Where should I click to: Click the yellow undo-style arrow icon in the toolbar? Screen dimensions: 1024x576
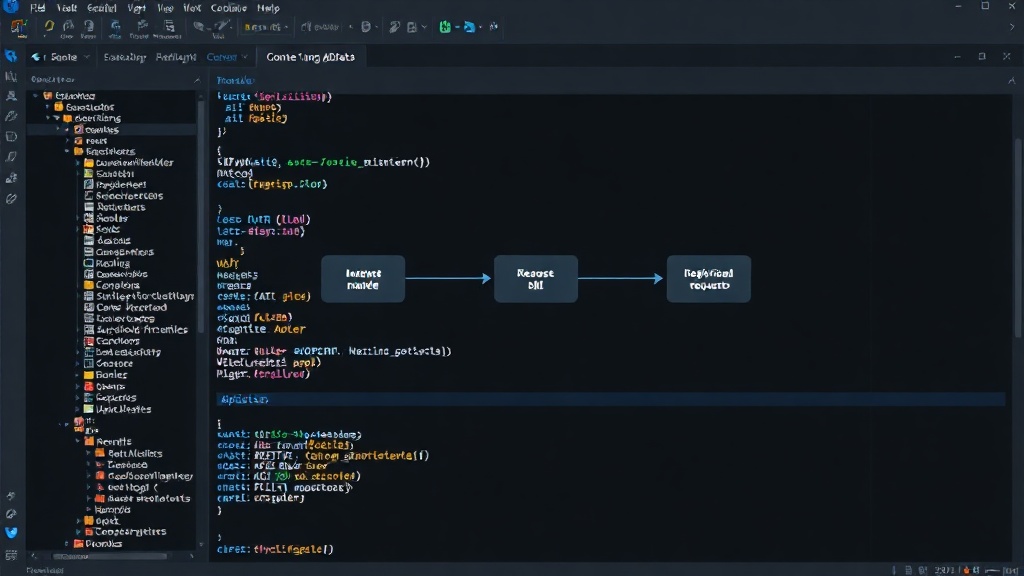point(48,27)
